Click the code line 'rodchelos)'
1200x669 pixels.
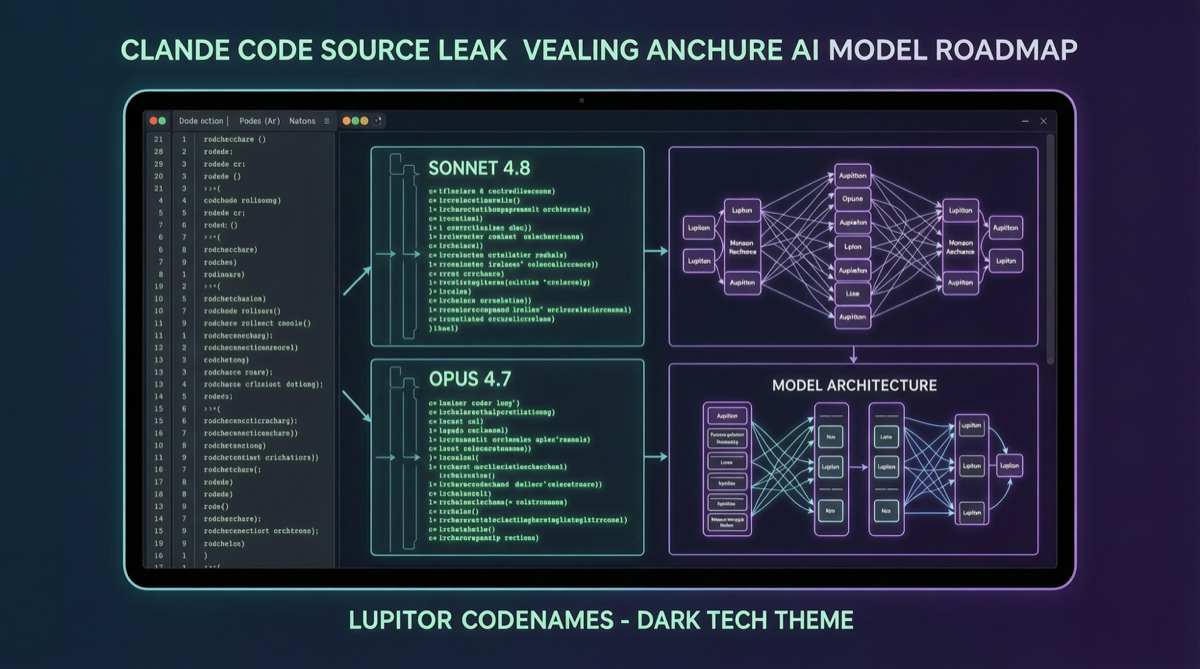[x=223, y=543]
